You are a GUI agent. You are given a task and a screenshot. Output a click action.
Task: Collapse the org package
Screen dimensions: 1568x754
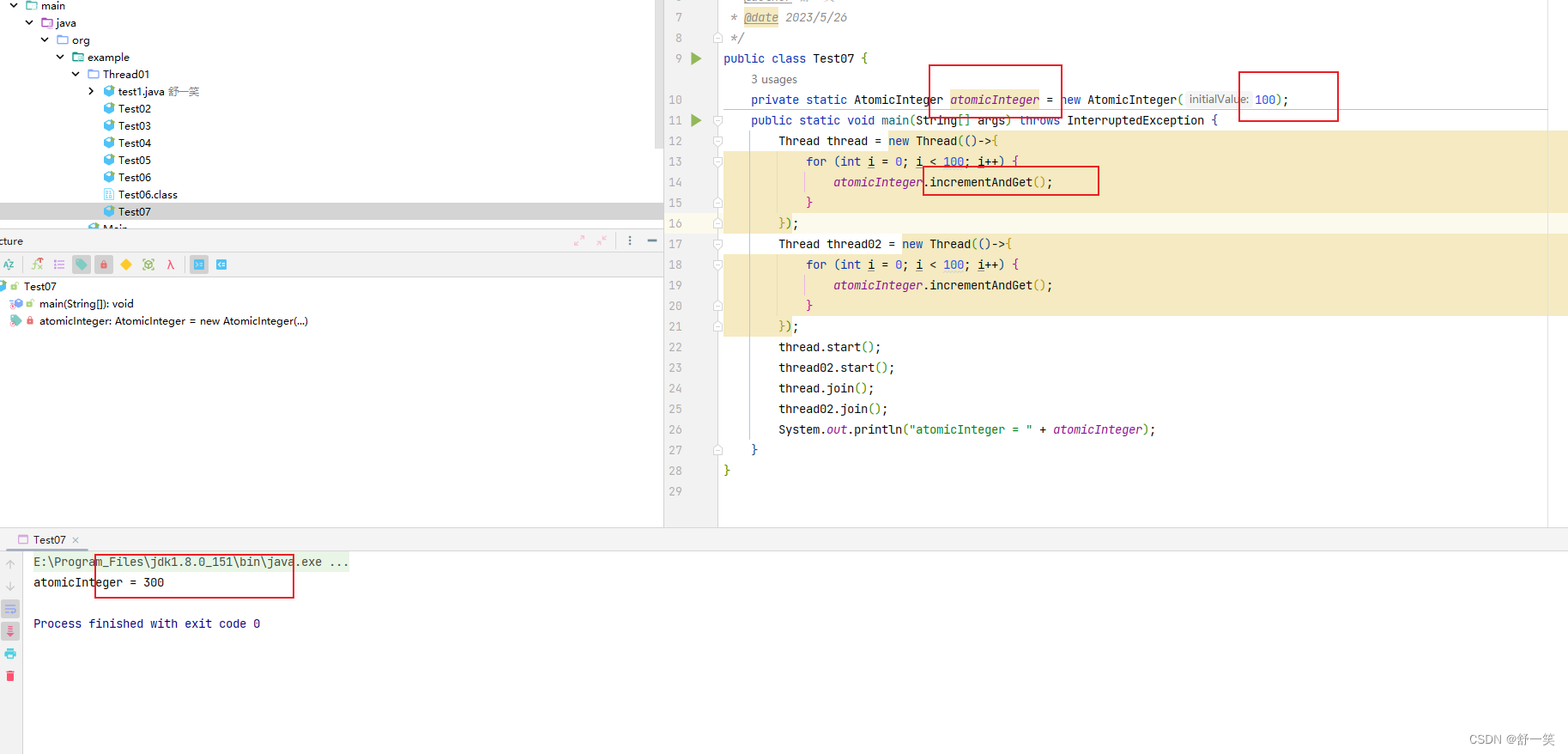pos(45,40)
